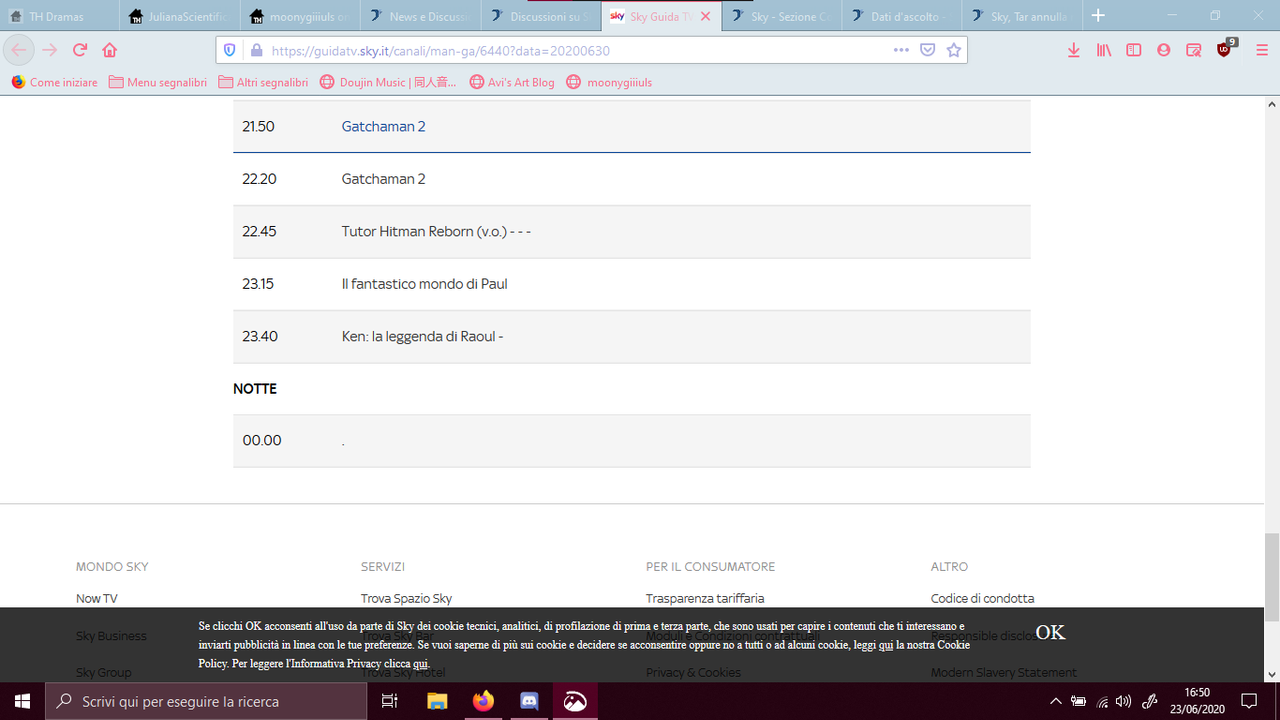Screen dimensions: 1280x720
Task: Open the Library icon in toolbar
Action: pyautogui.click(x=1104, y=50)
